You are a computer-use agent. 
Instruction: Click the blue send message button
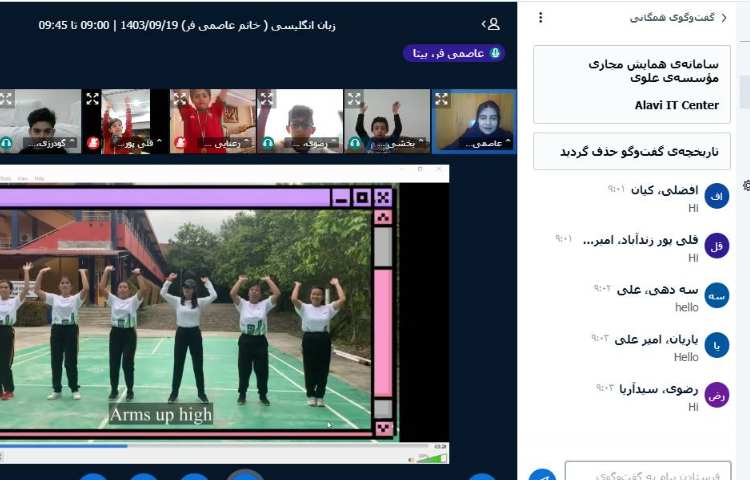[542, 475]
